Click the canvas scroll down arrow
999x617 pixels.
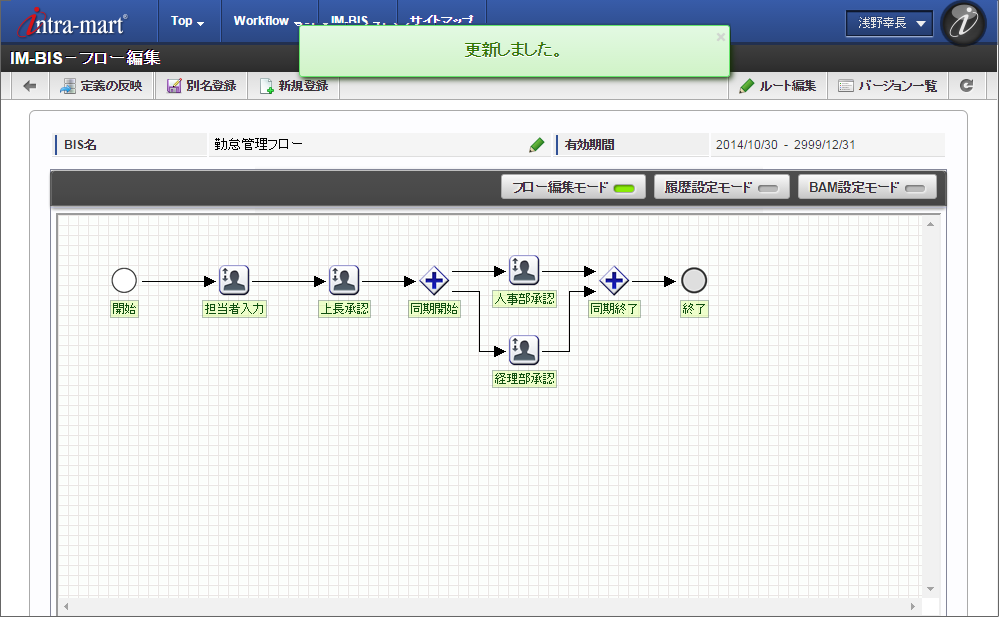tap(930, 589)
